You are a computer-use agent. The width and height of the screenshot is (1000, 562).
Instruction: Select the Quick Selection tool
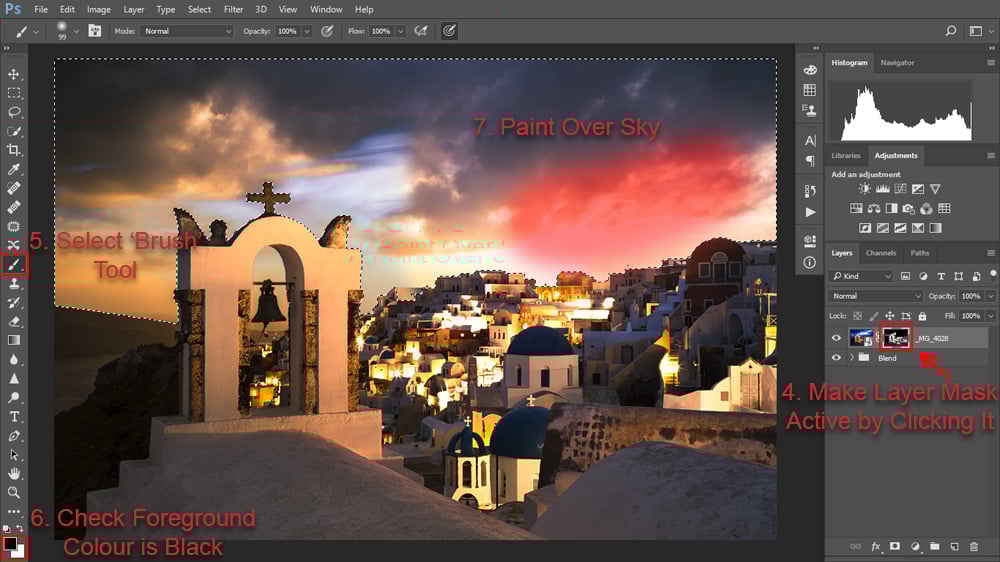pos(13,131)
